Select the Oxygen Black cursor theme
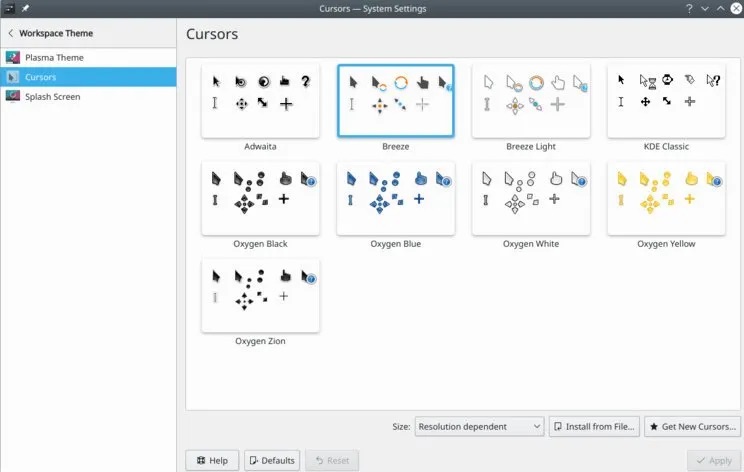Image resolution: width=744 pixels, height=472 pixels. click(260, 198)
